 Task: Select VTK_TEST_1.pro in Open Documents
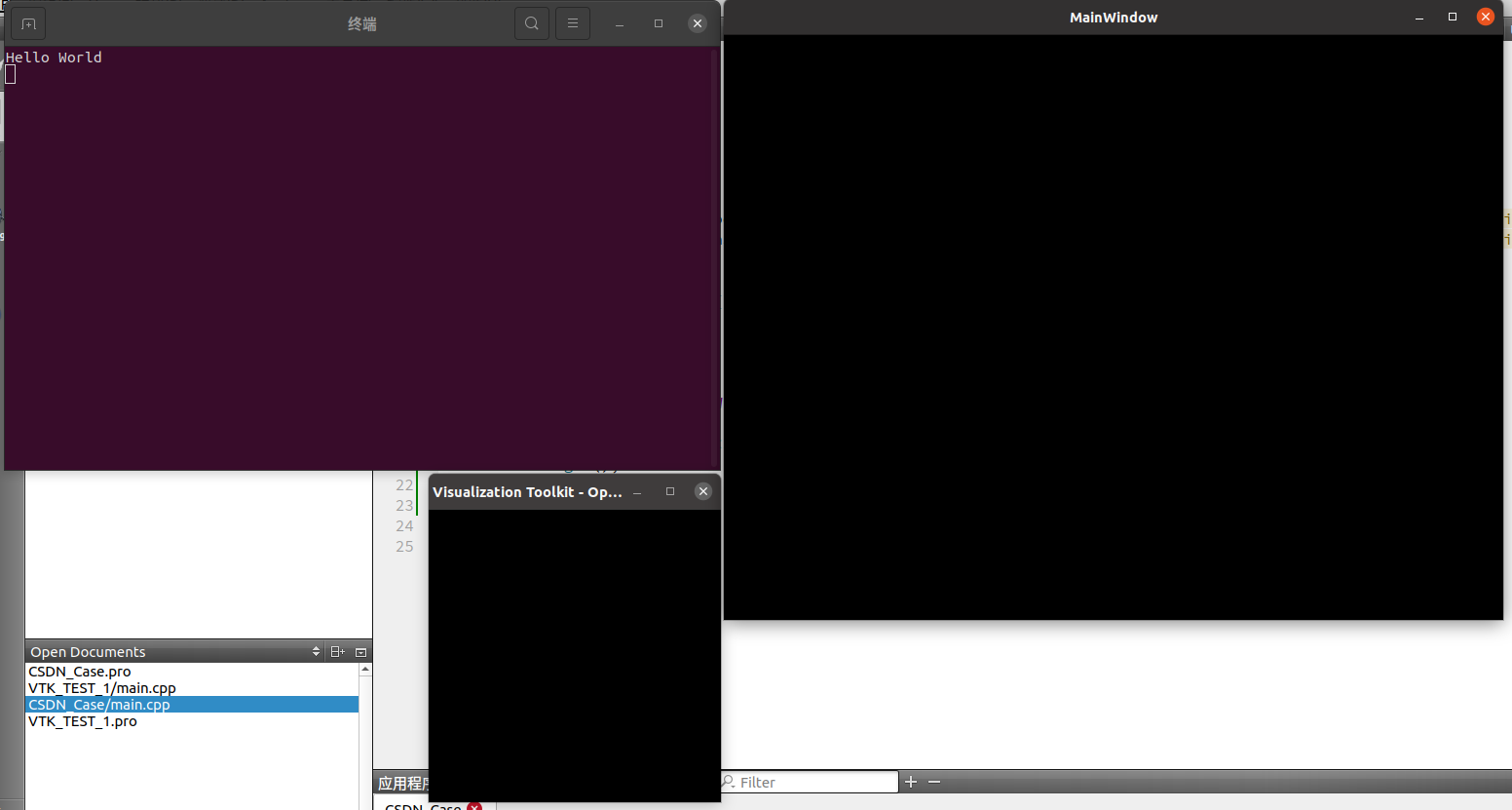point(192,721)
